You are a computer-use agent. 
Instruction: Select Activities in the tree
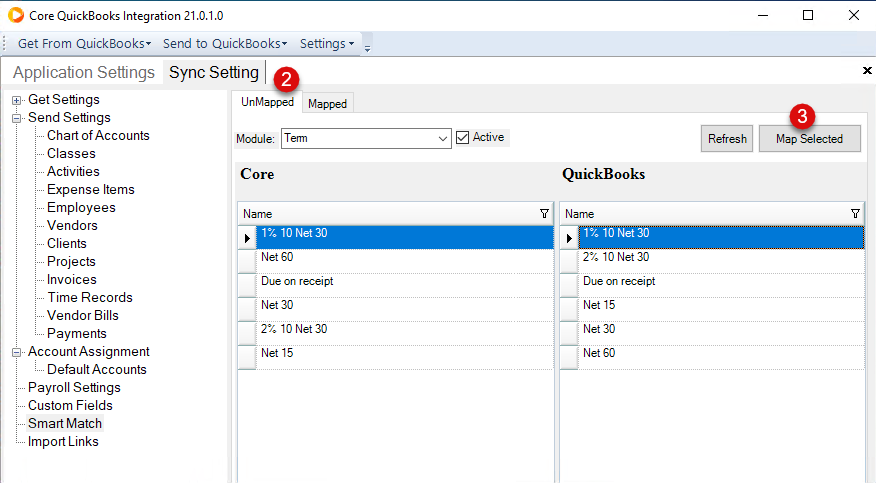[x=73, y=171]
